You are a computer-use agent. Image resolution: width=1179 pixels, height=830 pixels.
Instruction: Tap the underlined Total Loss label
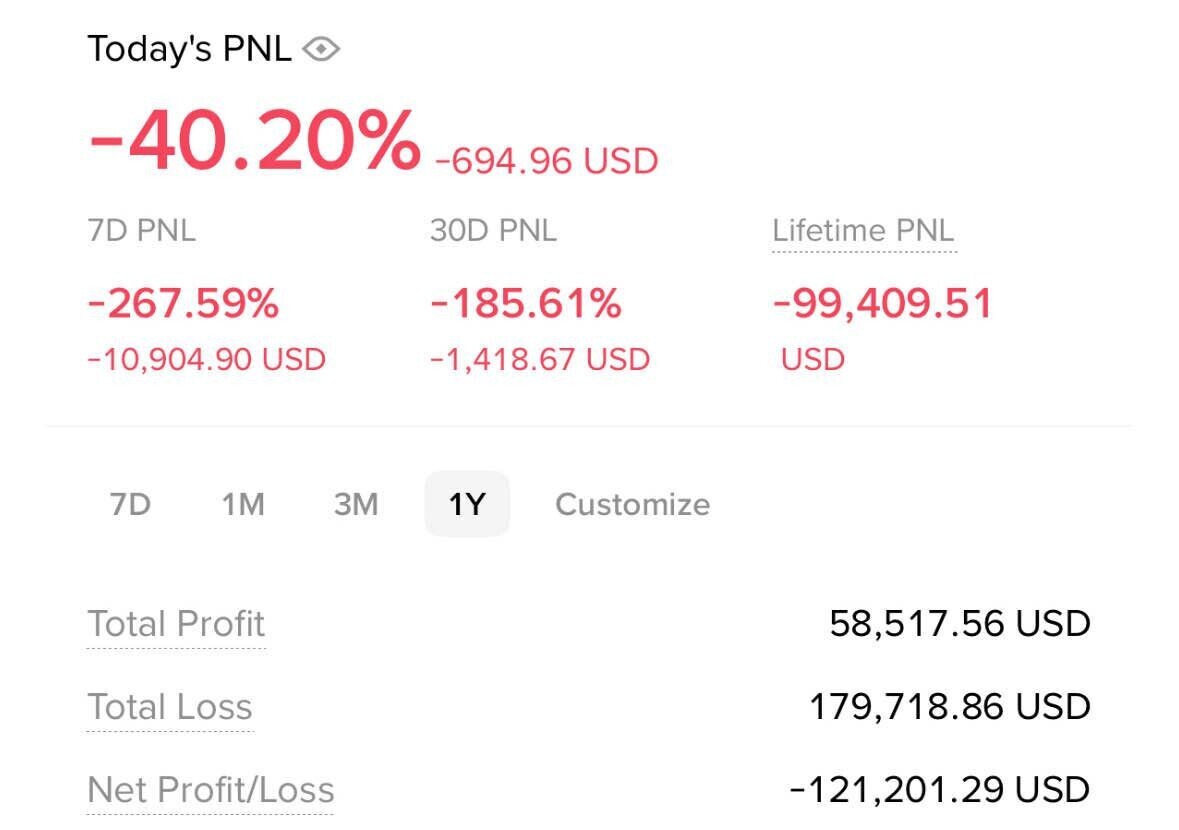point(170,707)
